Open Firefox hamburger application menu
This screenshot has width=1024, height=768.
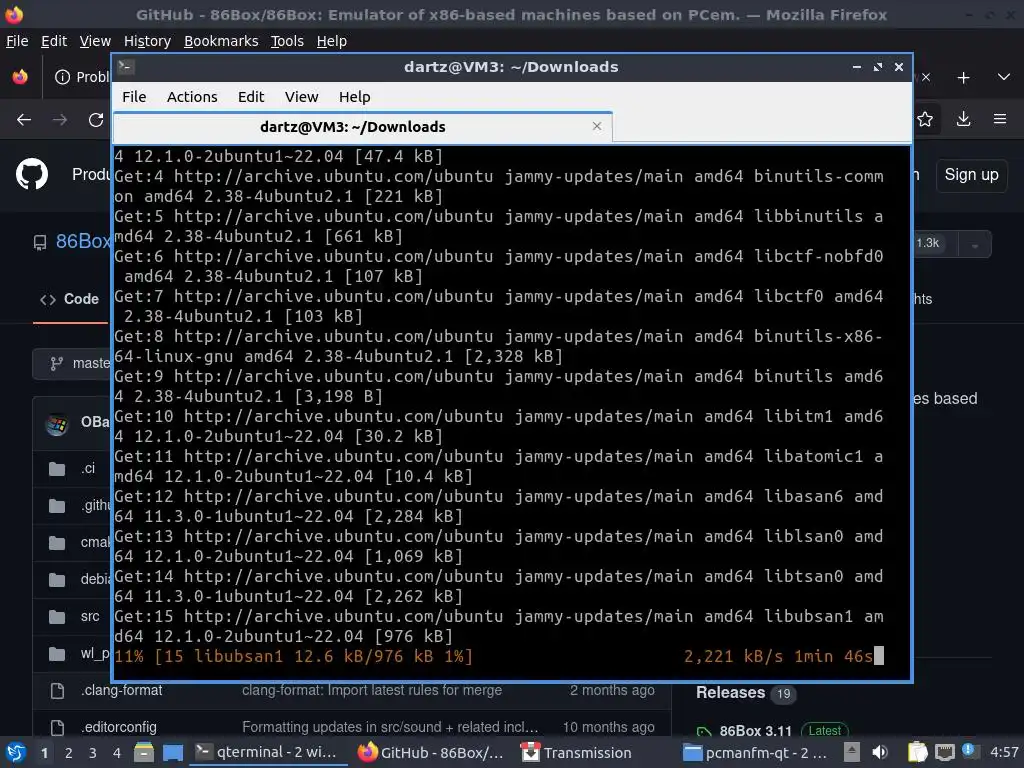[x=1000, y=119]
